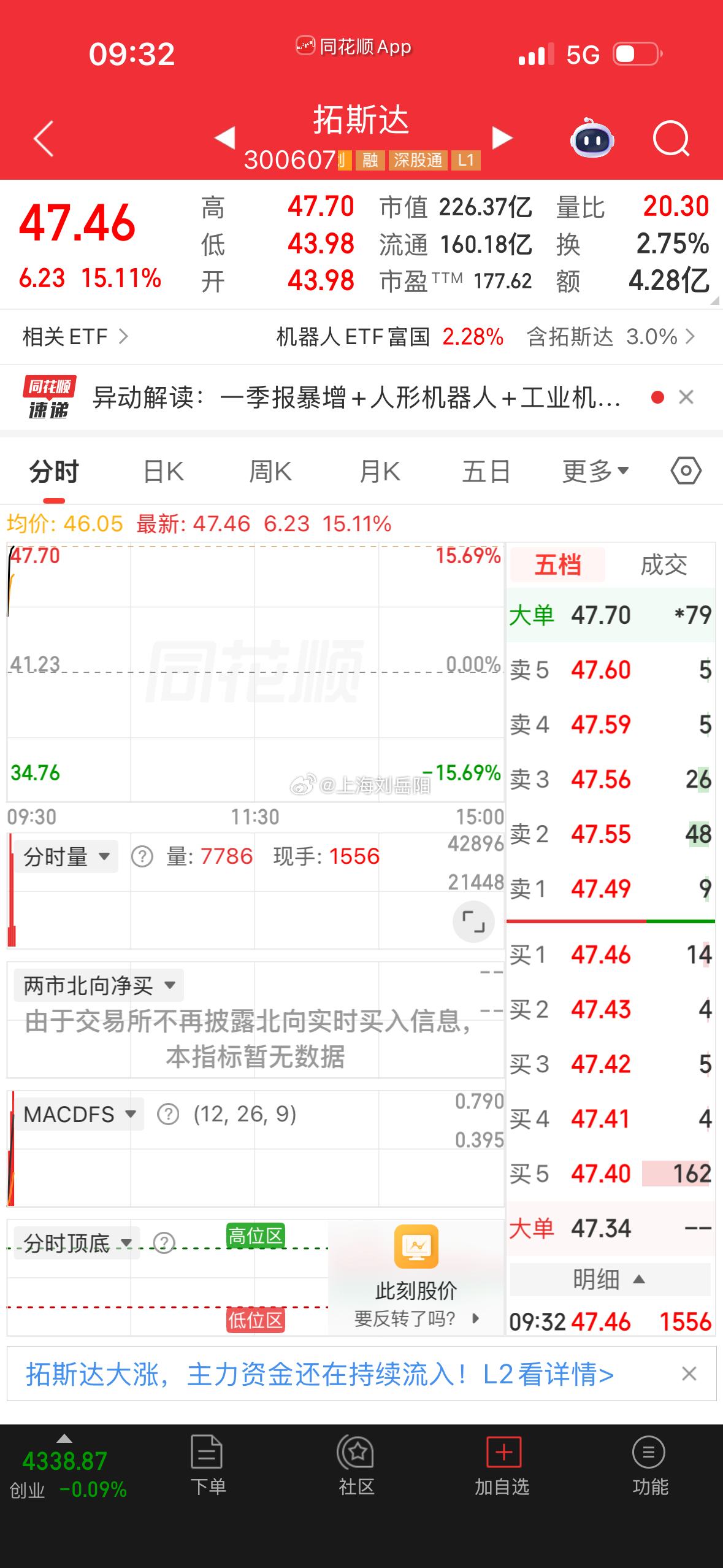Close the L2 promotion banner

pyautogui.click(x=689, y=1374)
